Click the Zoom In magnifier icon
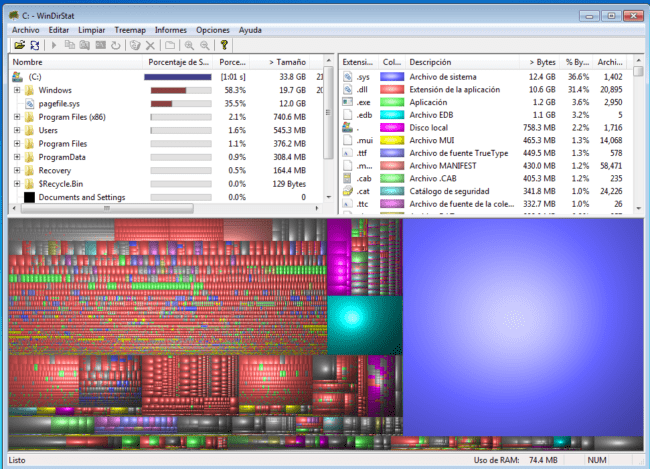This screenshot has width=650, height=469. coord(190,45)
